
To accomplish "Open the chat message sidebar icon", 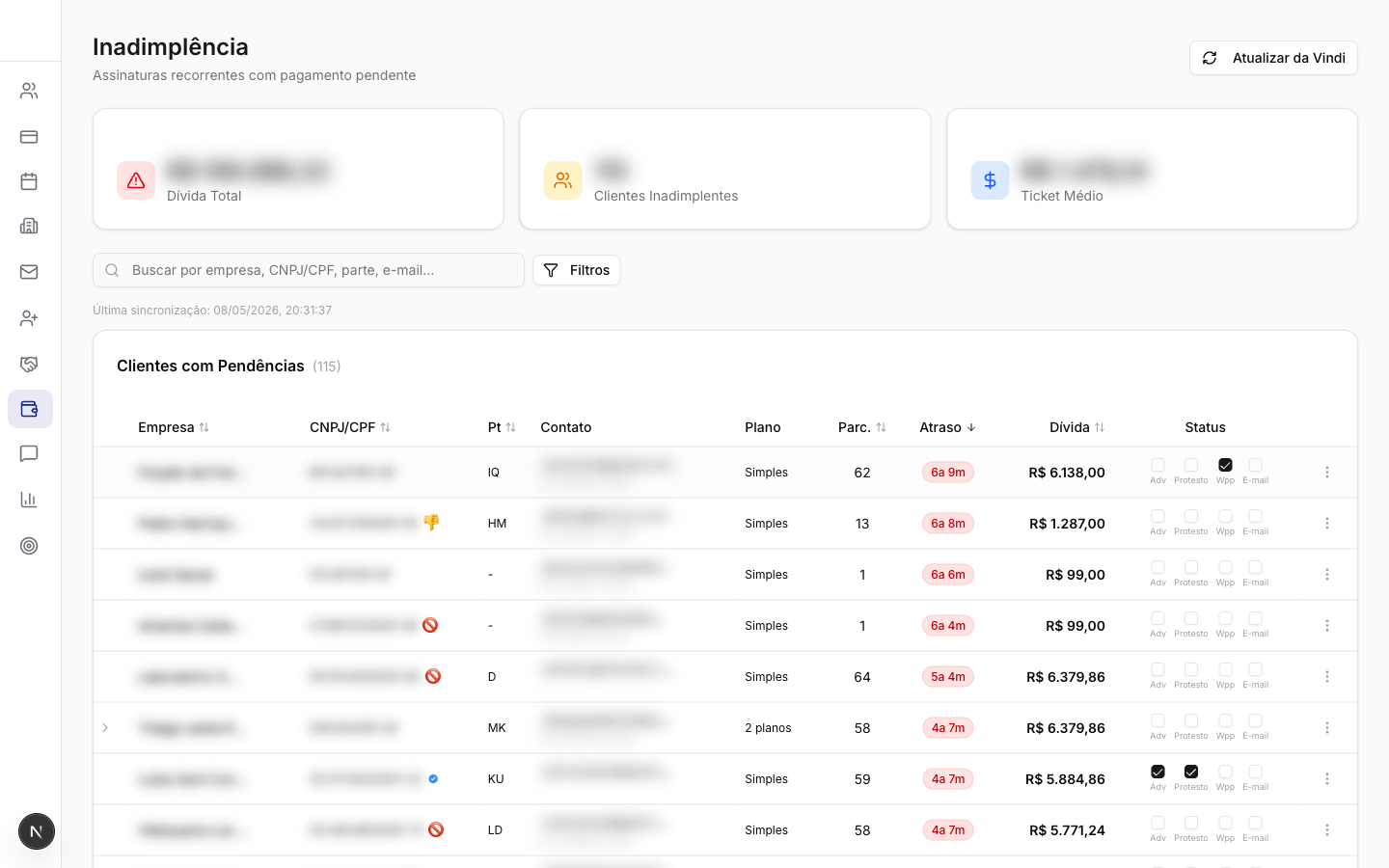I will (x=29, y=453).
